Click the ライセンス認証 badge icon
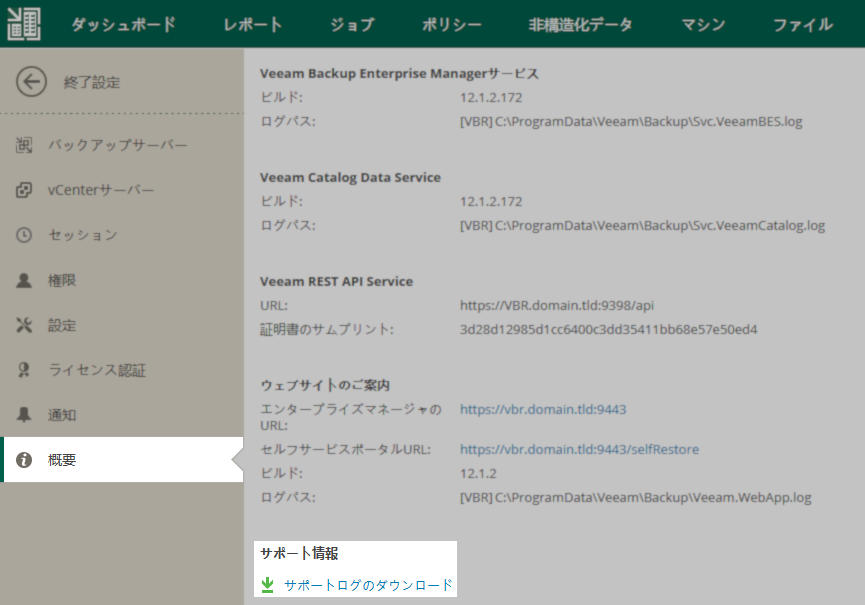 [x=24, y=370]
